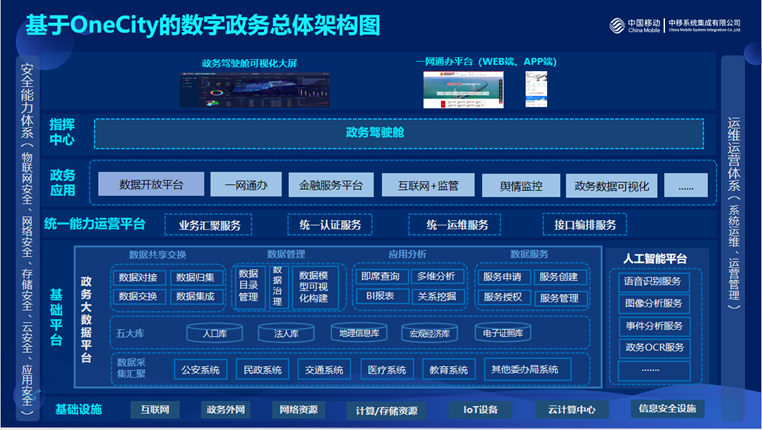
Task: Click 服务授权 box
Action: [503, 297]
